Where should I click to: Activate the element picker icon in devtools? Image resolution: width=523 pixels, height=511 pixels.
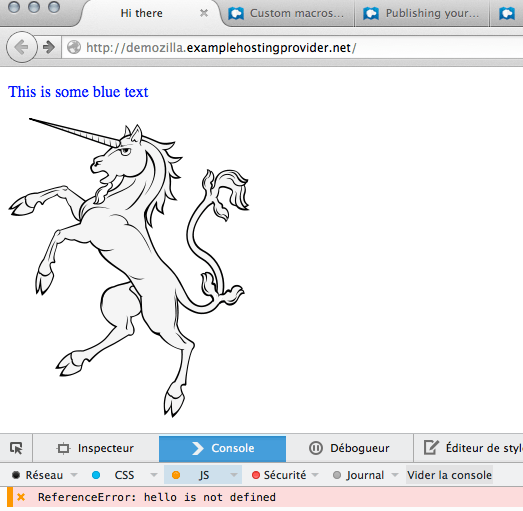click(16, 448)
